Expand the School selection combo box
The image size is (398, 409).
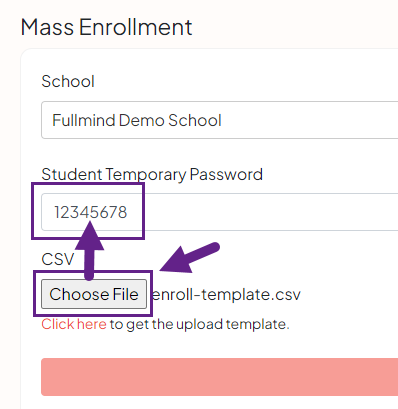[x=220, y=120]
